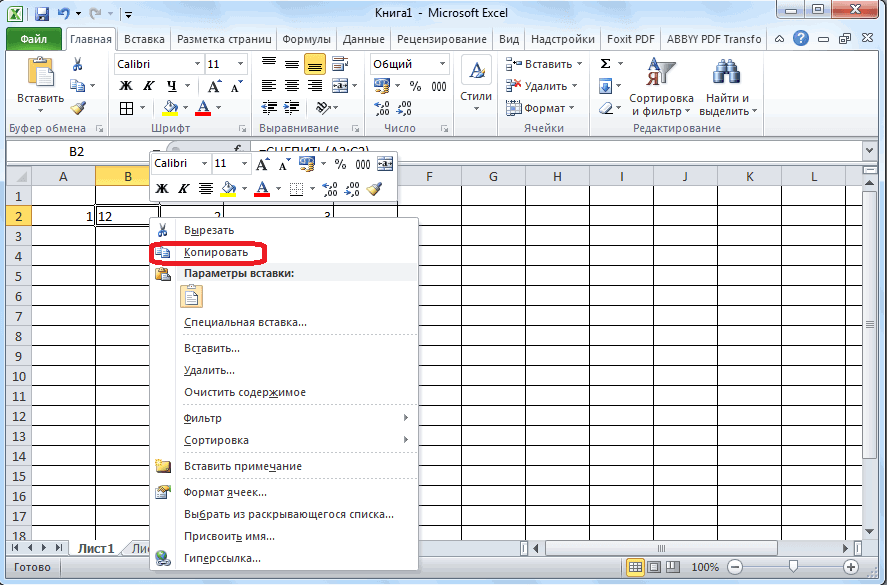This screenshot has height=585, width=887.
Task: Click the Format Painter brush in ribbon clipboard
Action: click(78, 108)
